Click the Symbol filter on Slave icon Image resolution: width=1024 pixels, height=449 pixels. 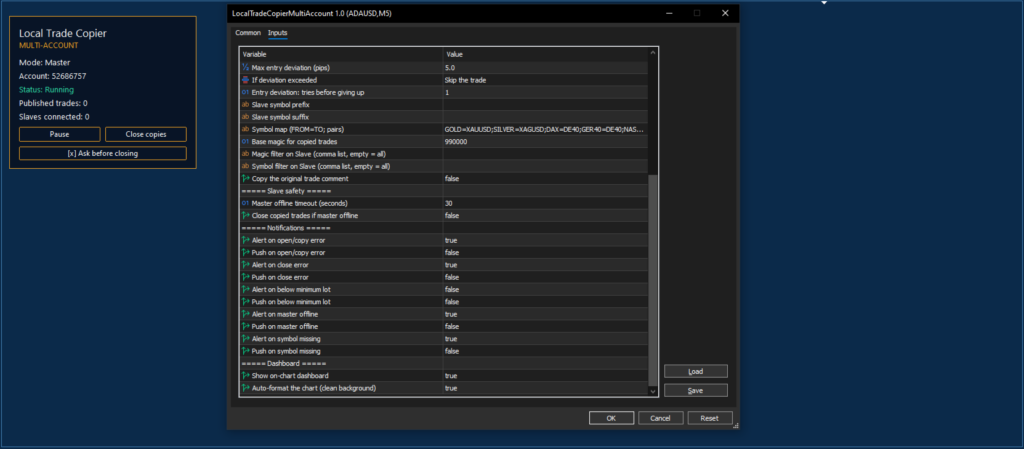pyautogui.click(x=246, y=166)
